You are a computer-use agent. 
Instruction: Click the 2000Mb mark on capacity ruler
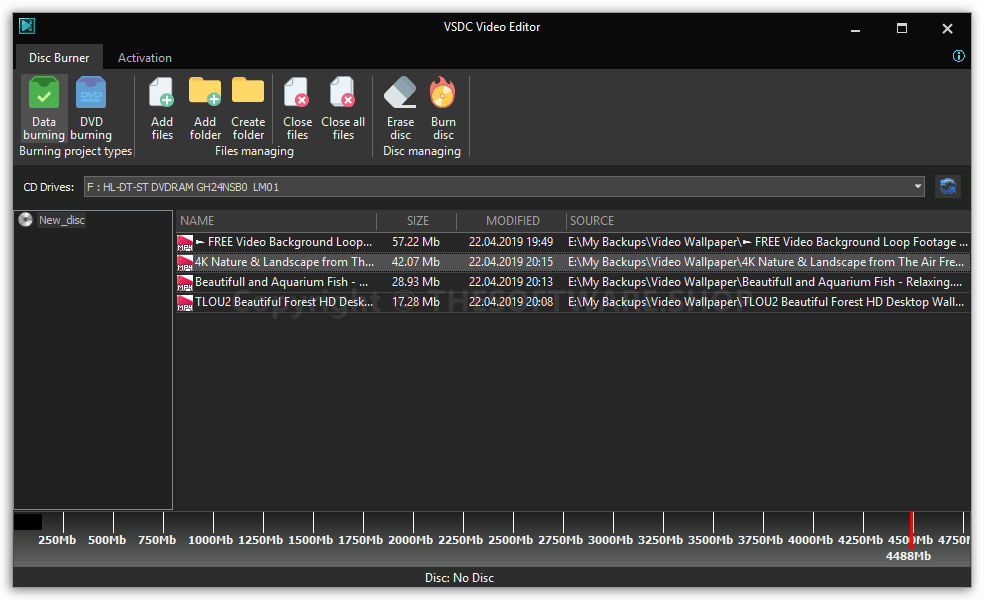click(410, 540)
